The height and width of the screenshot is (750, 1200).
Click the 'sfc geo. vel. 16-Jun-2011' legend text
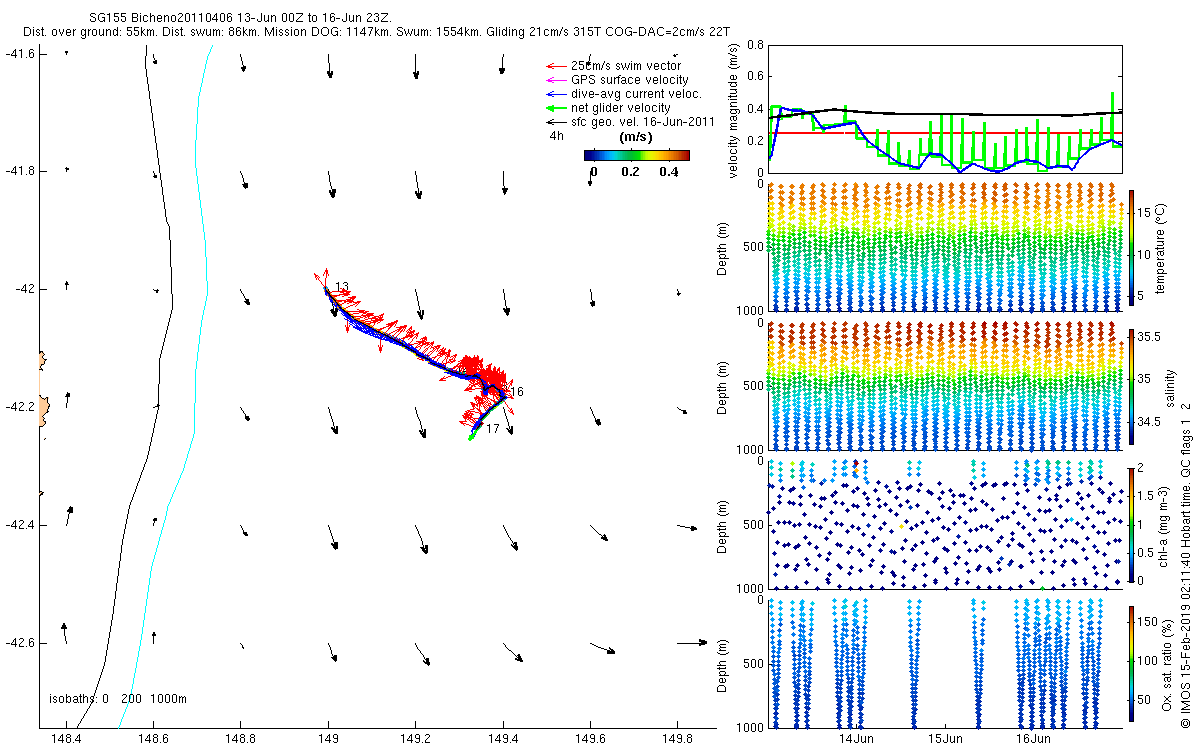coord(642,122)
